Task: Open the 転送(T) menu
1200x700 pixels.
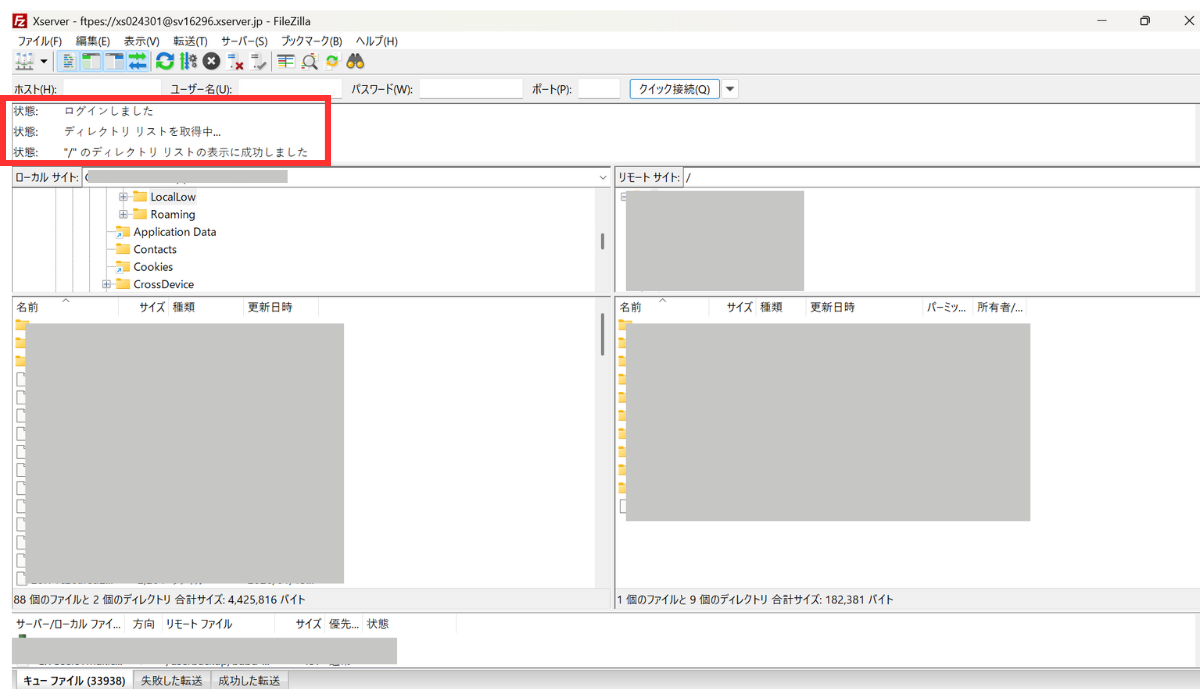Action: (x=190, y=41)
